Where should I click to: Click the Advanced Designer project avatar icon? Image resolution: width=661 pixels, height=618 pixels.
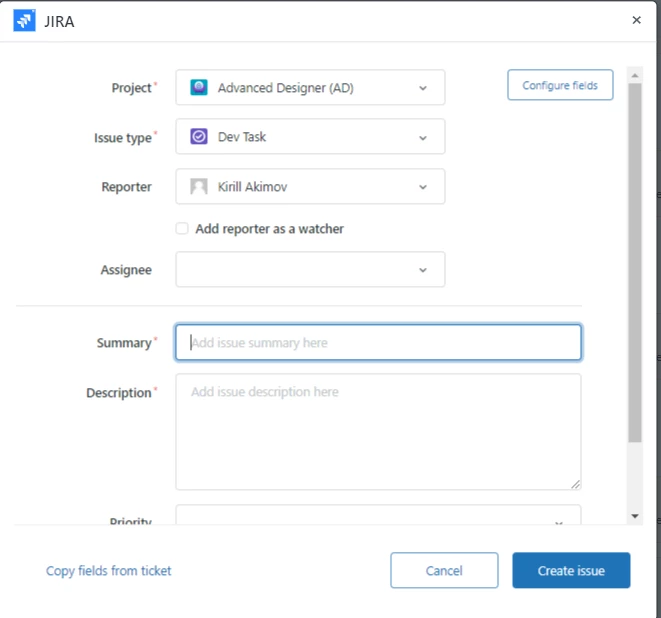199,87
